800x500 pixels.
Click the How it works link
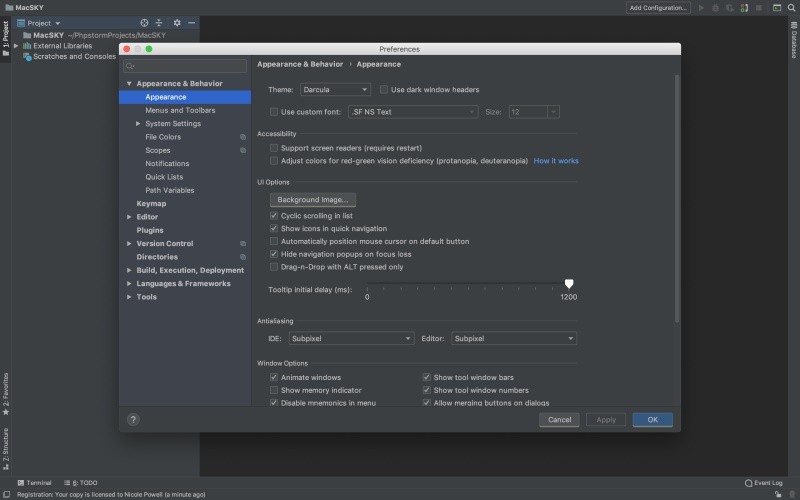[x=556, y=161]
